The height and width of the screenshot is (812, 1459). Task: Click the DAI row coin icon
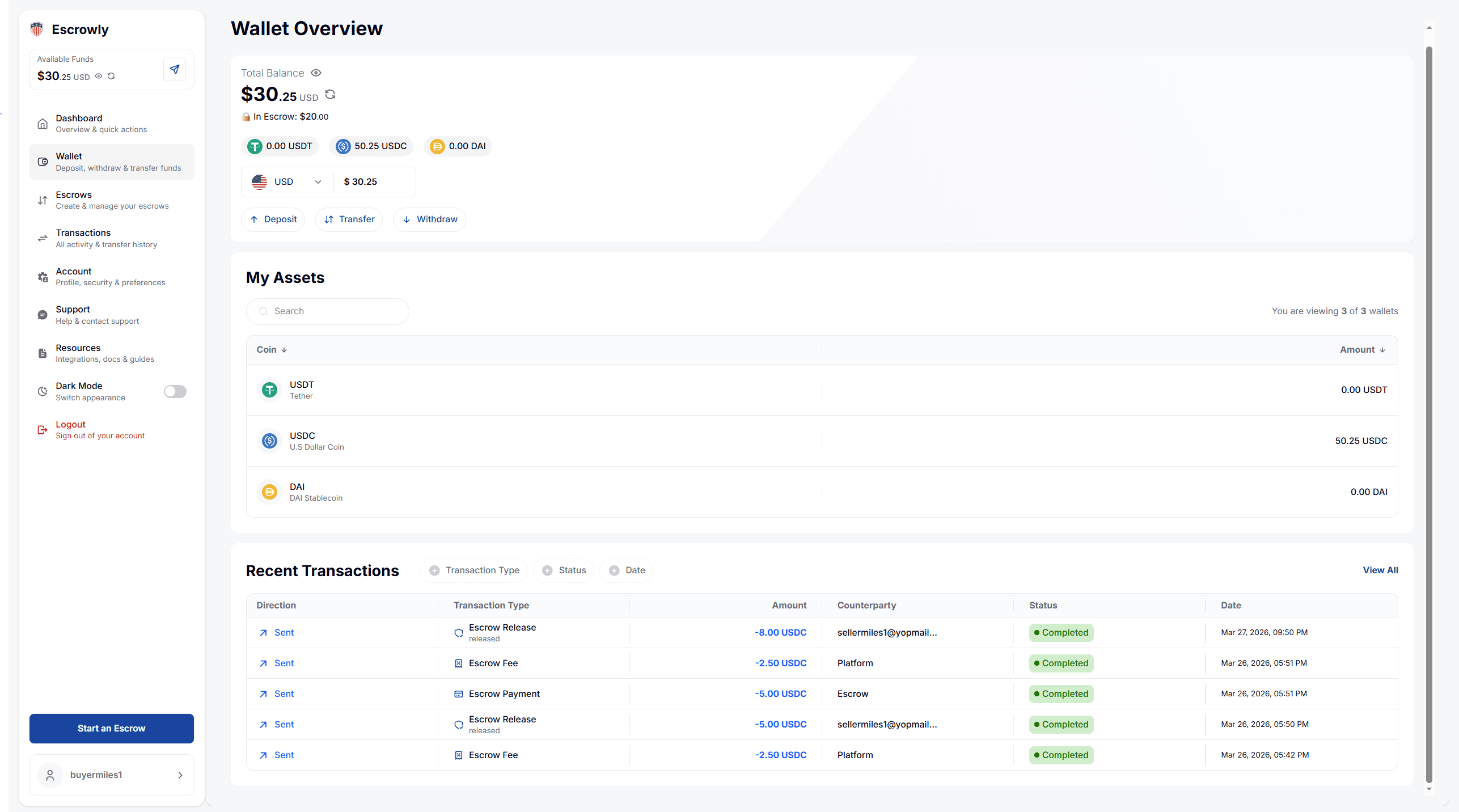(270, 492)
